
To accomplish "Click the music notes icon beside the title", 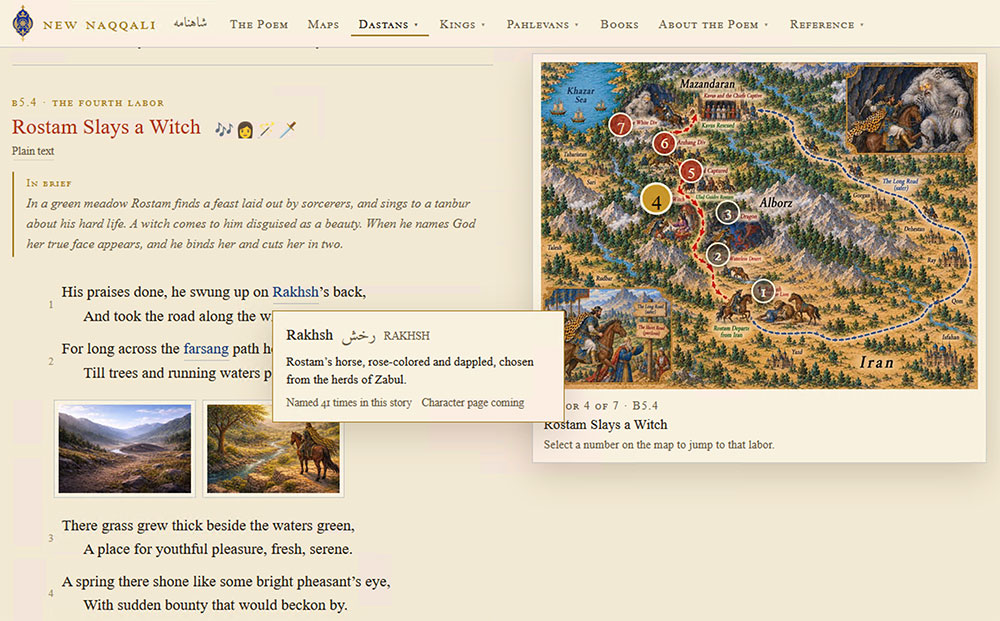I will (x=223, y=129).
